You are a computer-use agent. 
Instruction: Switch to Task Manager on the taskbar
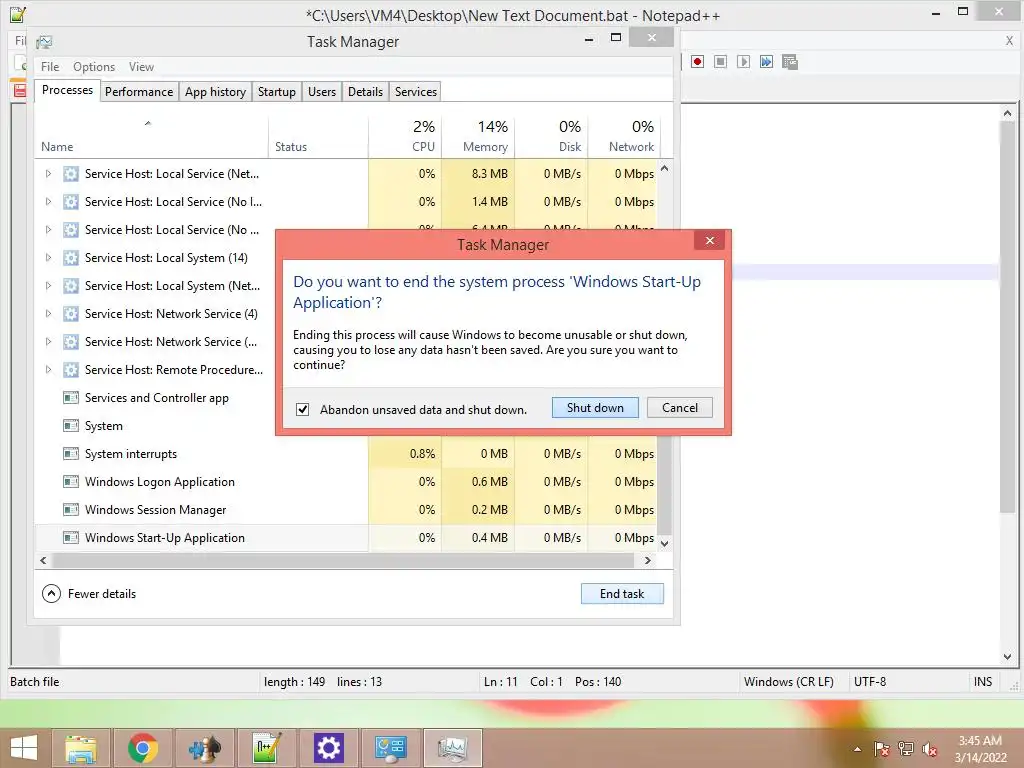pos(453,748)
